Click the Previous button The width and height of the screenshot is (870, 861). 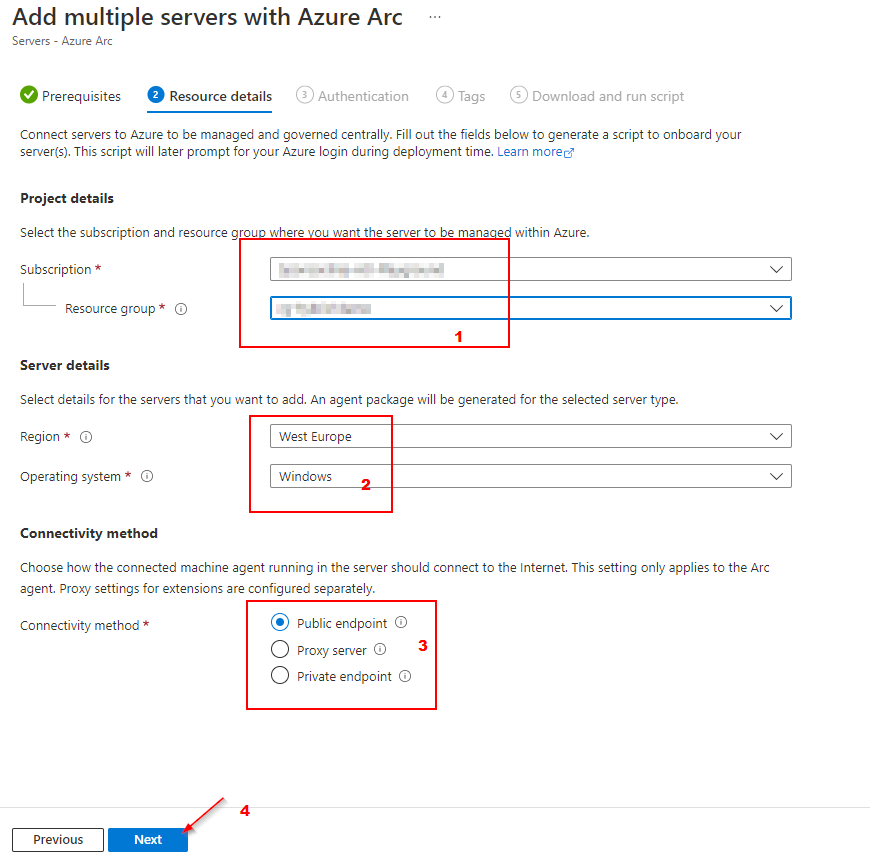pyautogui.click(x=57, y=840)
